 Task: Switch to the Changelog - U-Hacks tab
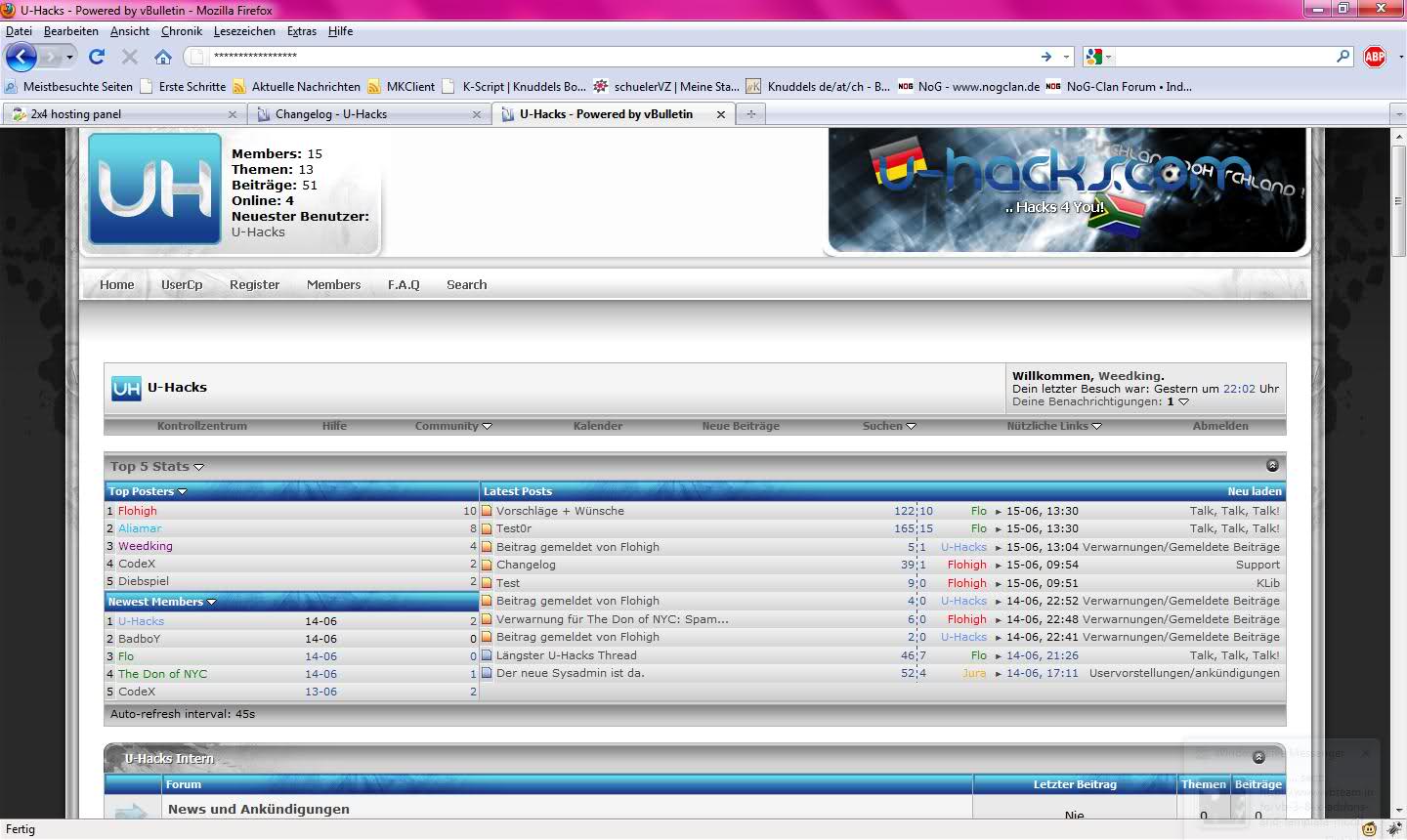point(331,114)
